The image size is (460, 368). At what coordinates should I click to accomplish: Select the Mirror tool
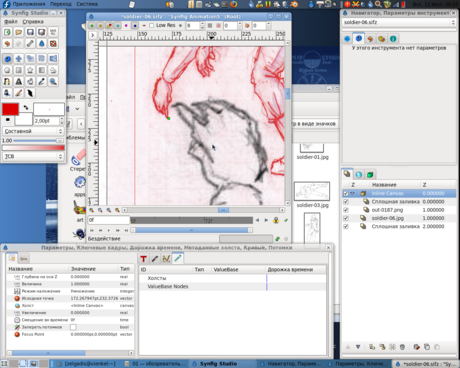pyautogui.click(x=53, y=59)
